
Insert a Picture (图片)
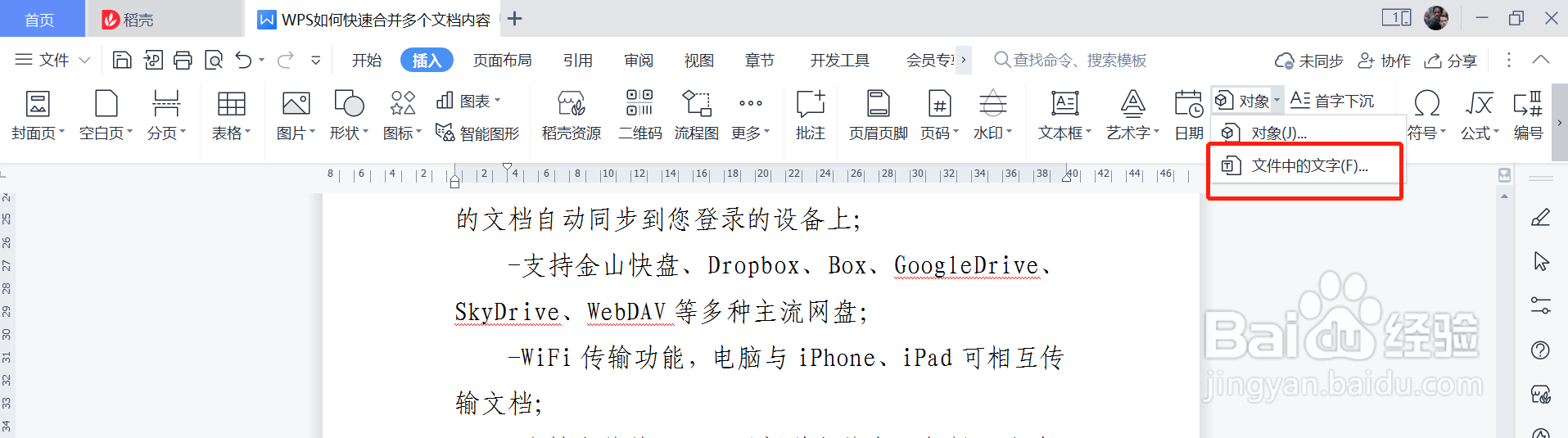click(x=296, y=115)
